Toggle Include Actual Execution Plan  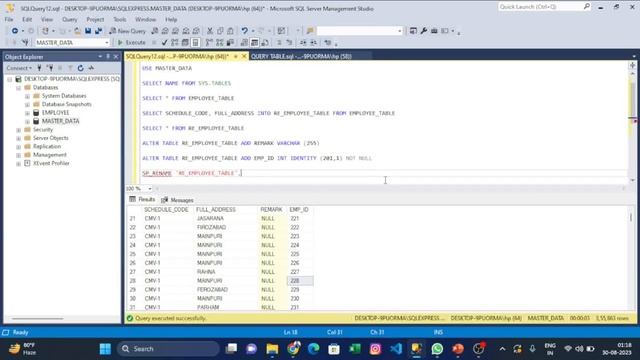point(209,42)
